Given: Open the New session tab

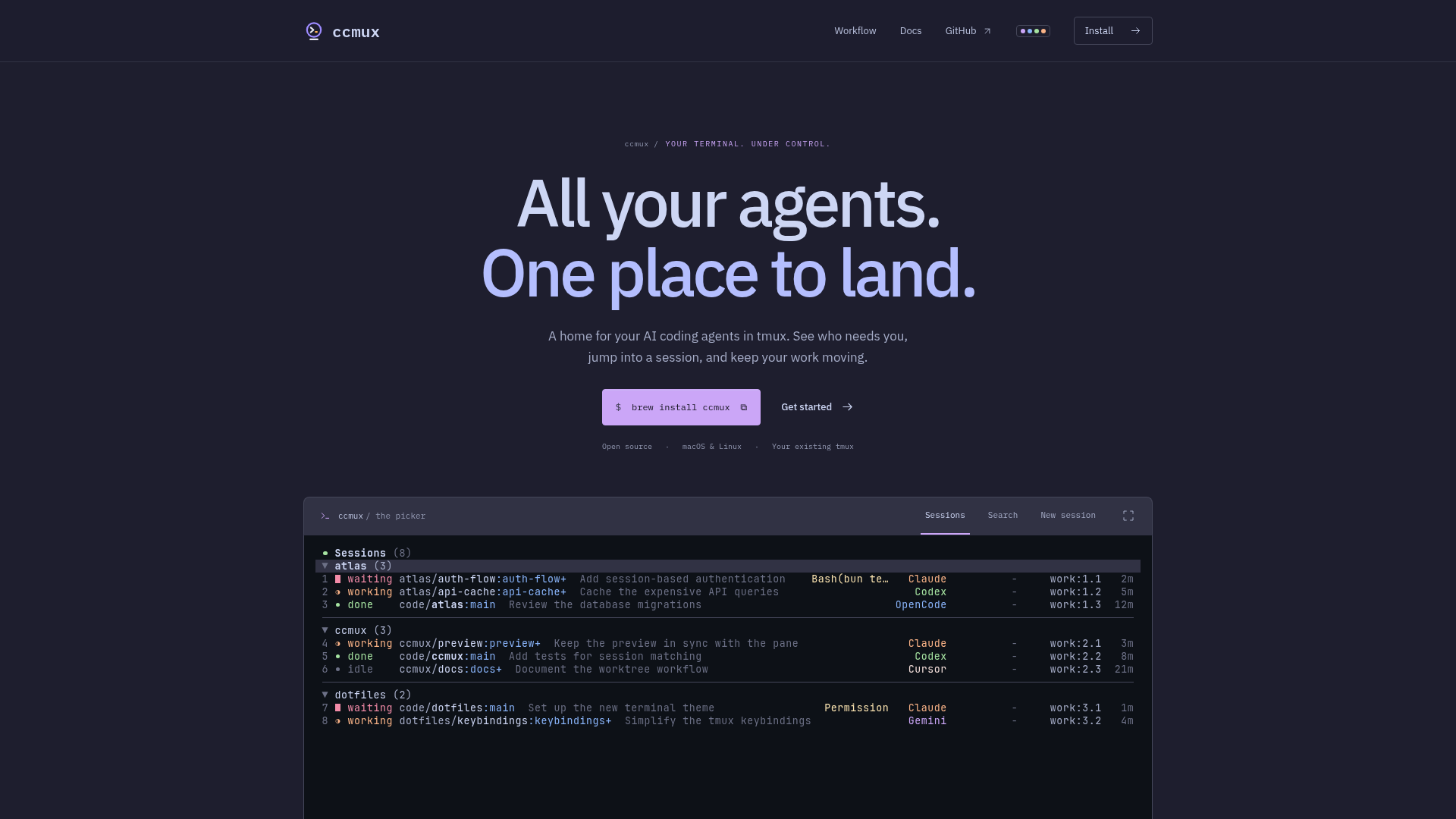Looking at the screenshot, I should [1068, 516].
